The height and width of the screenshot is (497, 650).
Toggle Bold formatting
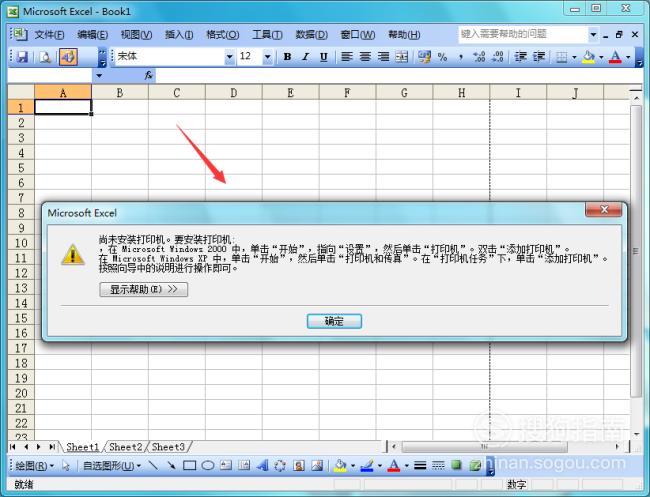(287, 57)
